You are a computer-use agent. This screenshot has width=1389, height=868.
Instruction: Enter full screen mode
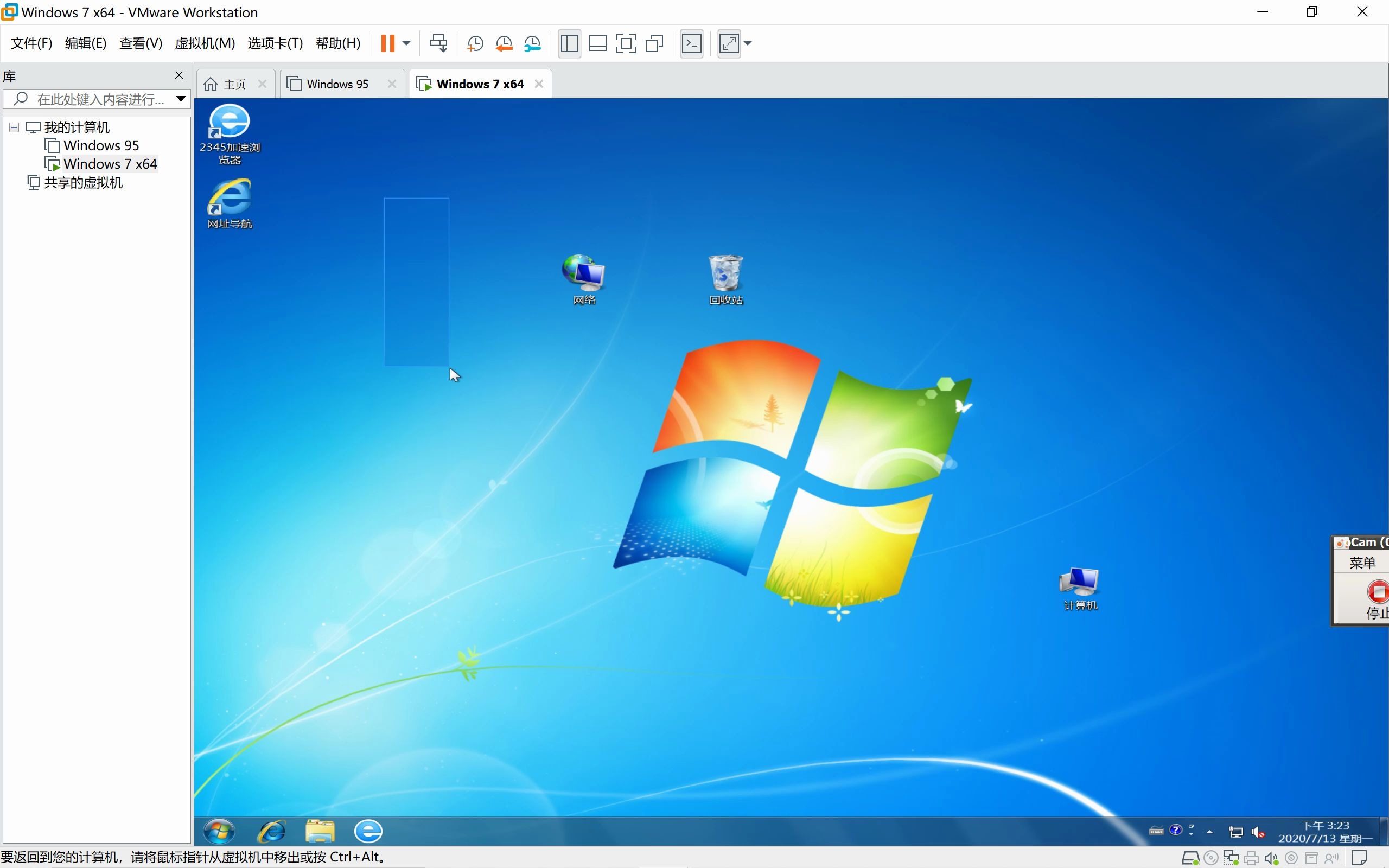pos(626,43)
